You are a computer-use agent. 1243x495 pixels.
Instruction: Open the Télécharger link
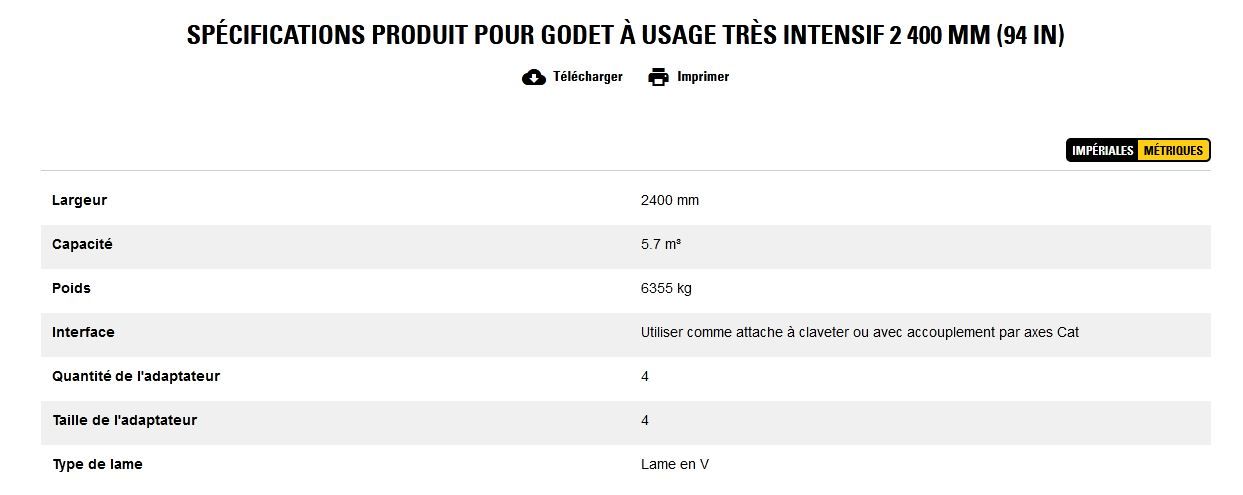(x=587, y=77)
